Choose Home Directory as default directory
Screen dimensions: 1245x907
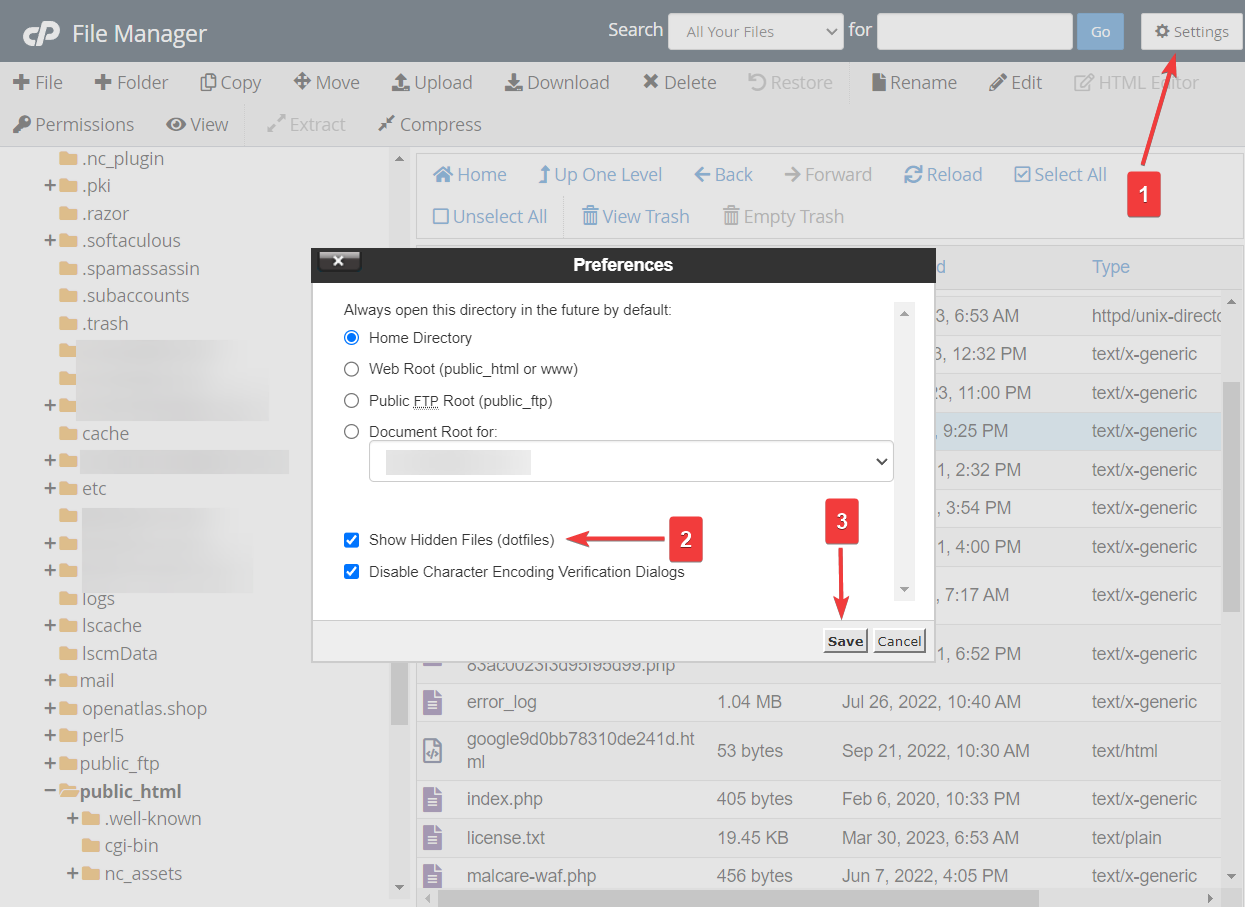click(352, 338)
